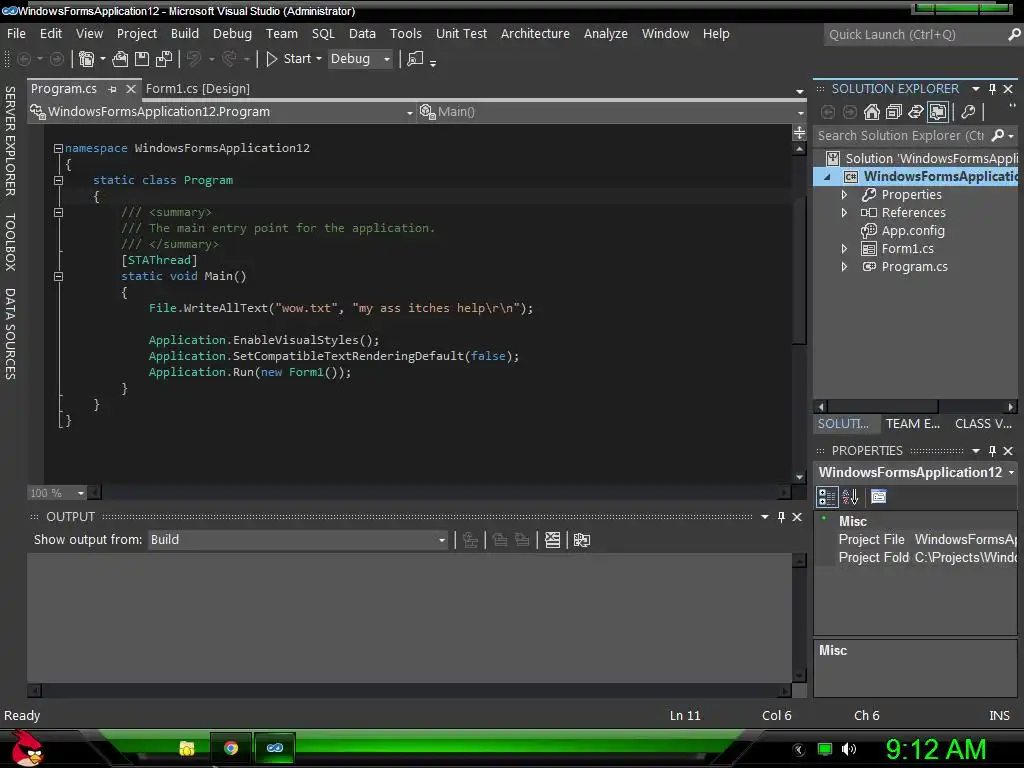This screenshot has height=768, width=1024.
Task: Open the Show output from Build dropdown
Action: pyautogui.click(x=441, y=540)
